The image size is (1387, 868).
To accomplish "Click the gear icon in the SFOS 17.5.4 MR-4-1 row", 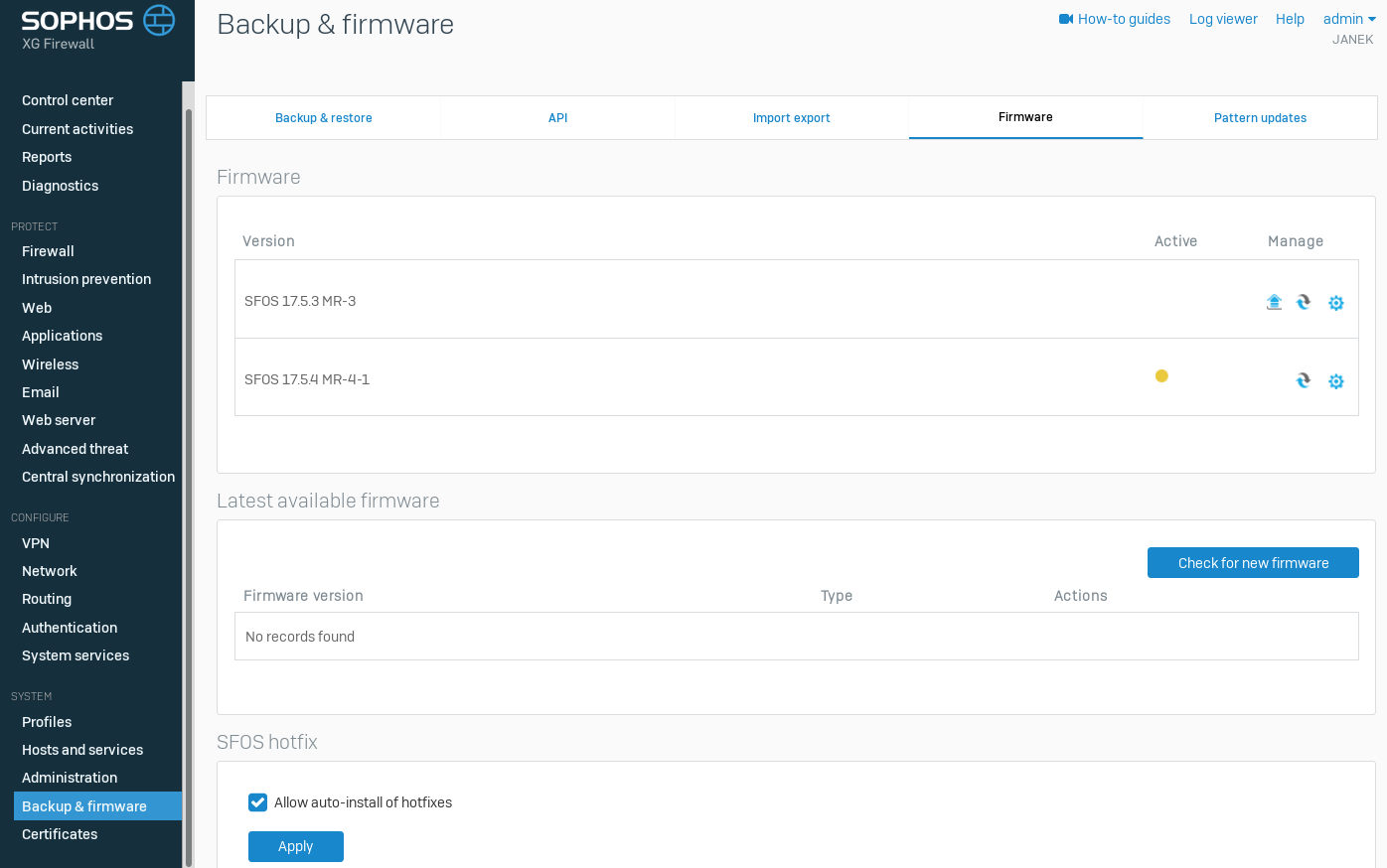I will pyautogui.click(x=1336, y=381).
